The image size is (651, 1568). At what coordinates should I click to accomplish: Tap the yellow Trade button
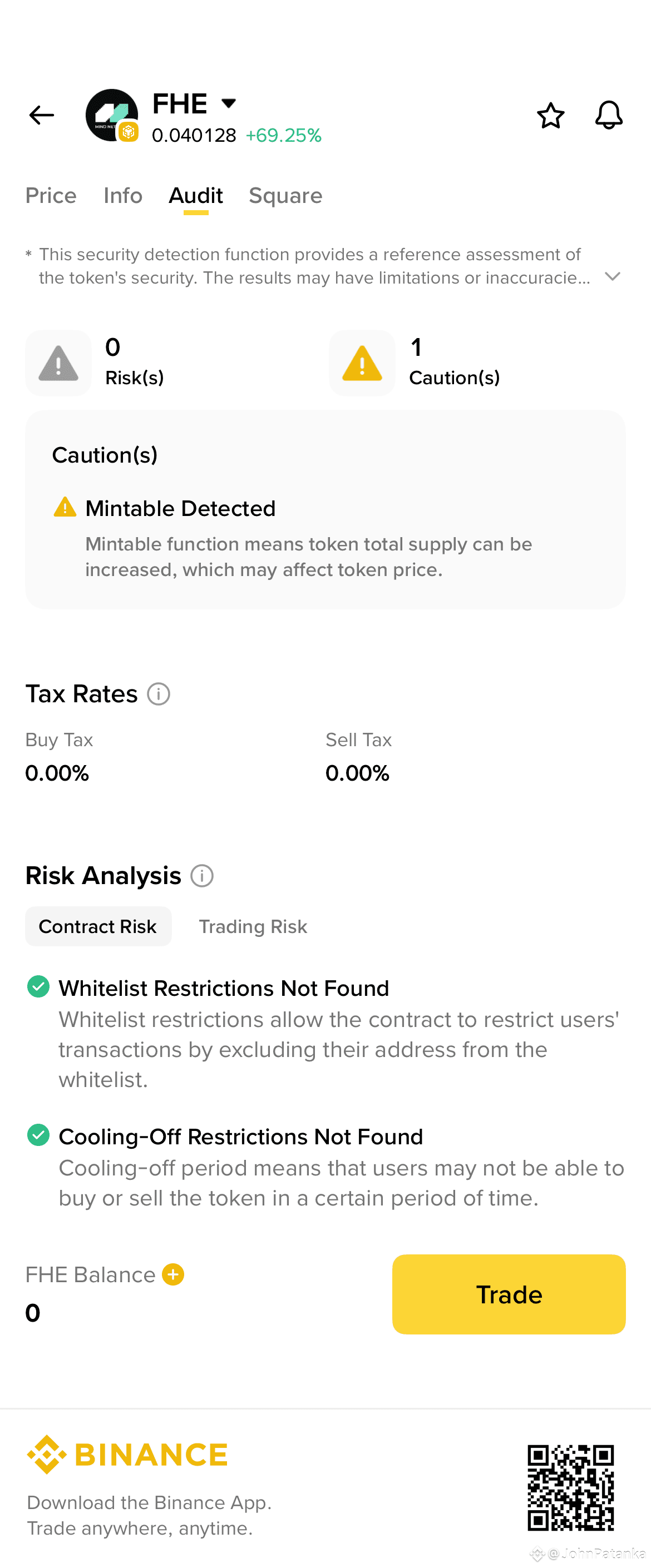pyautogui.click(x=509, y=1294)
